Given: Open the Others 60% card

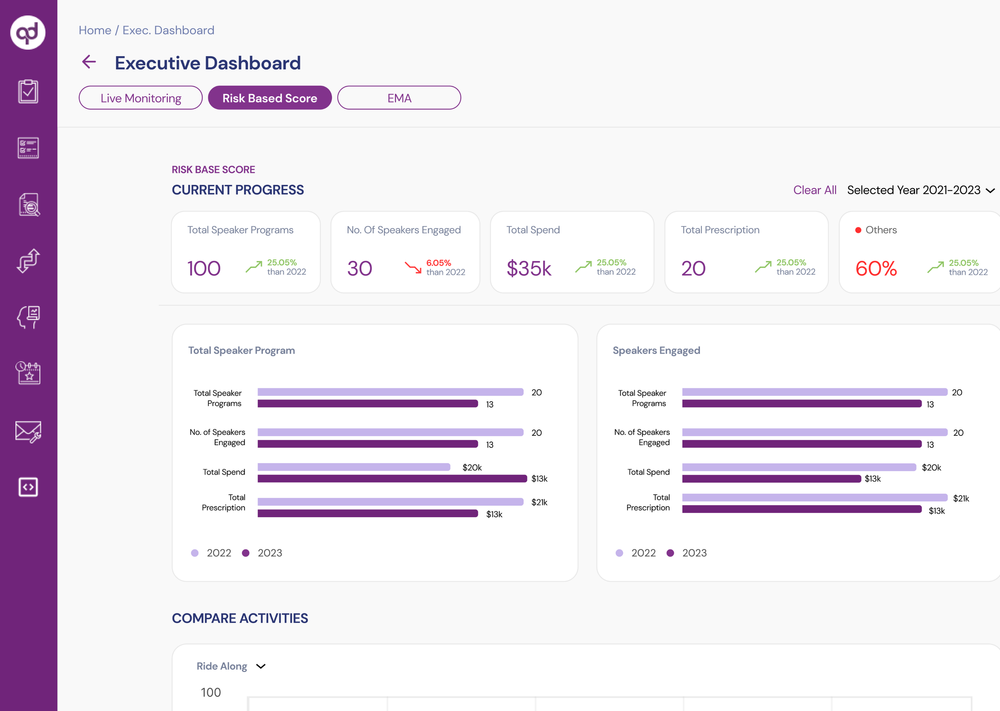Looking at the screenshot, I should pyautogui.click(x=920, y=253).
